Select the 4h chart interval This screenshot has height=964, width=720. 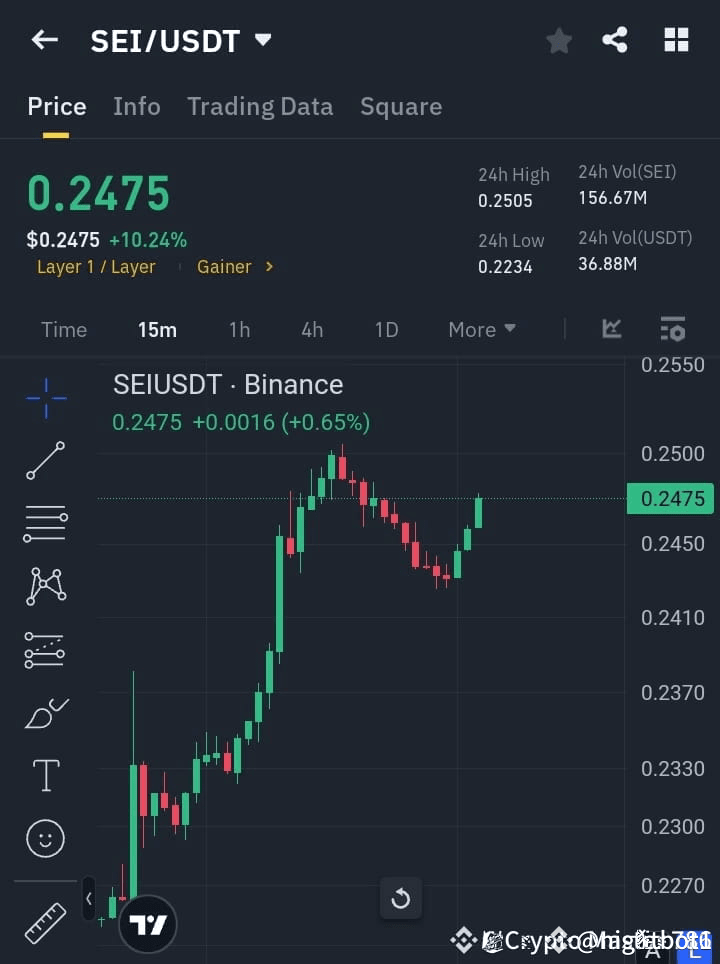coord(312,330)
